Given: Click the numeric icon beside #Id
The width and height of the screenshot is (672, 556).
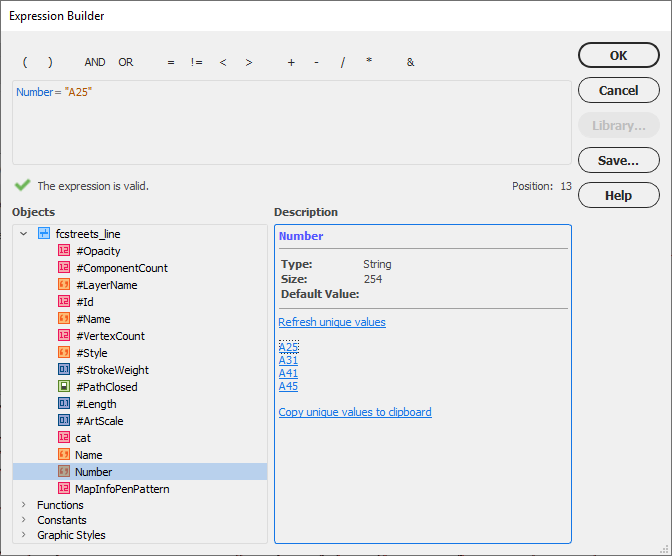Looking at the screenshot, I should click(64, 301).
